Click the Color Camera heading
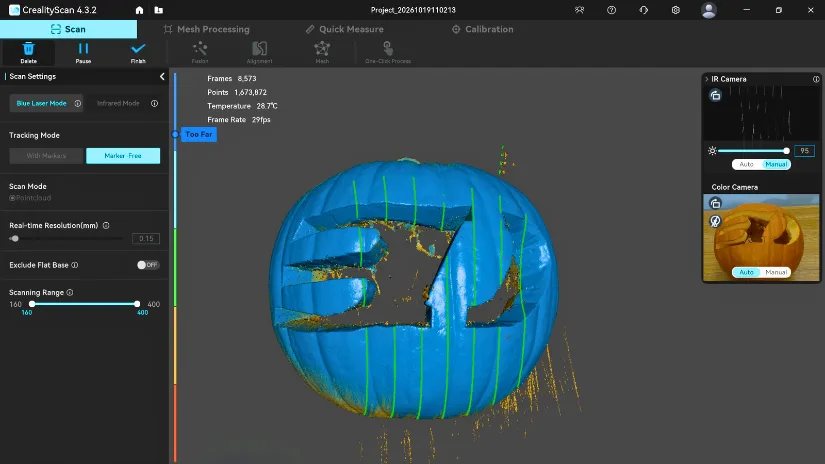Screen dimensions: 825x464 (x=735, y=187)
